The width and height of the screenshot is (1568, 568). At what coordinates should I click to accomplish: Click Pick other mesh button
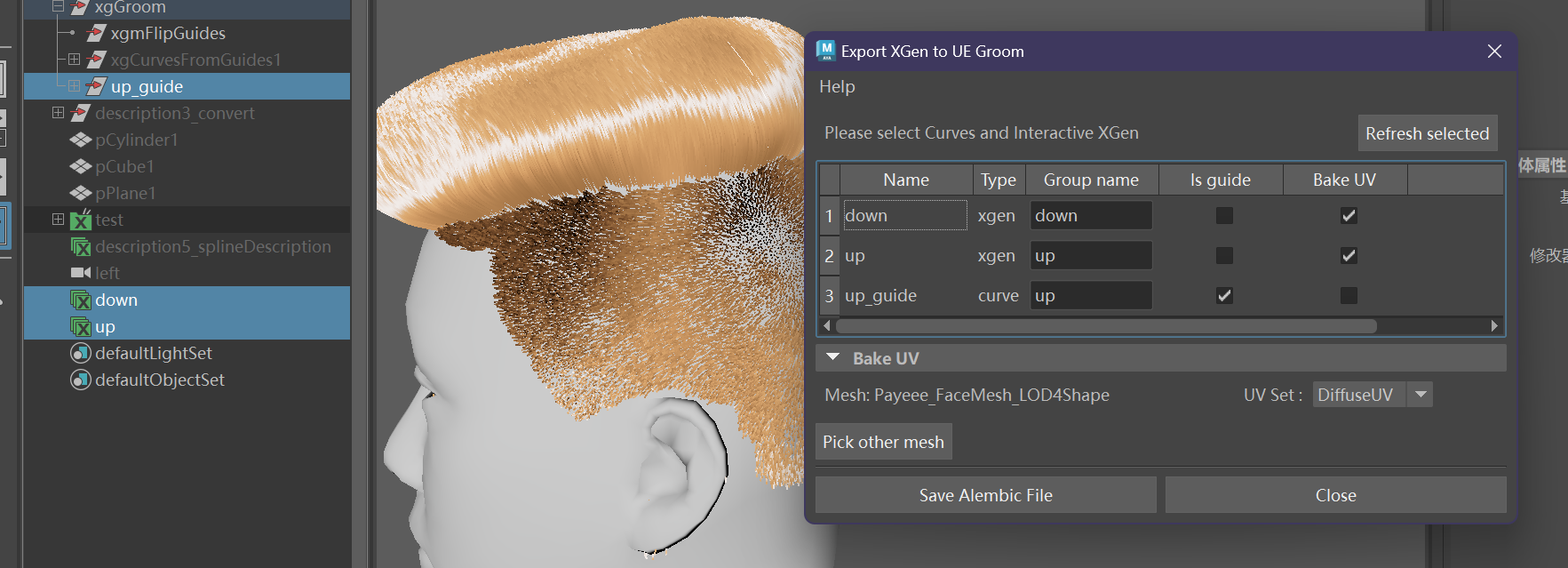(883, 442)
